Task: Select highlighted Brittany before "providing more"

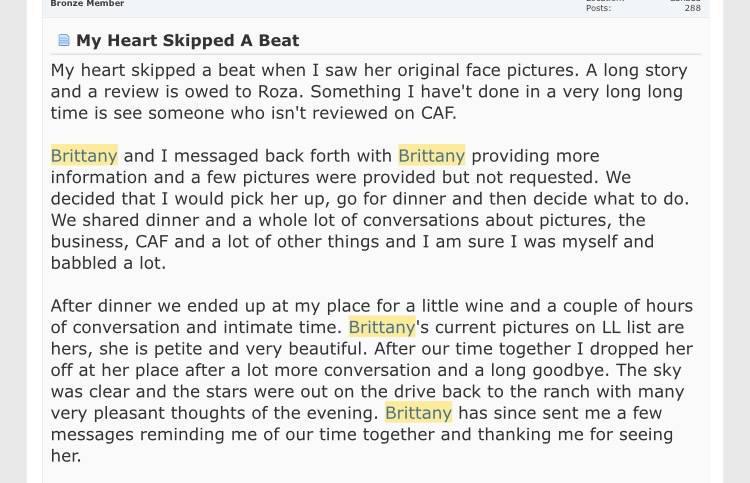Action: pos(431,156)
